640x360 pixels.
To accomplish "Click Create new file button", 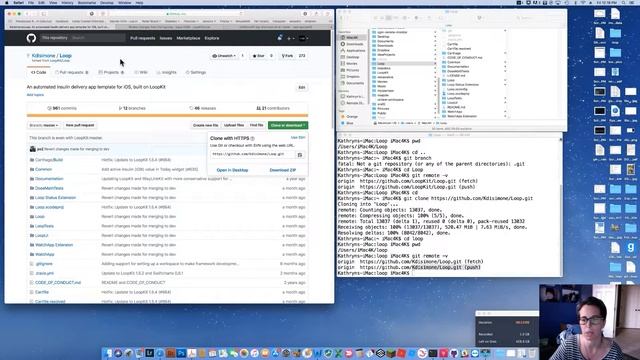I will coord(205,125).
